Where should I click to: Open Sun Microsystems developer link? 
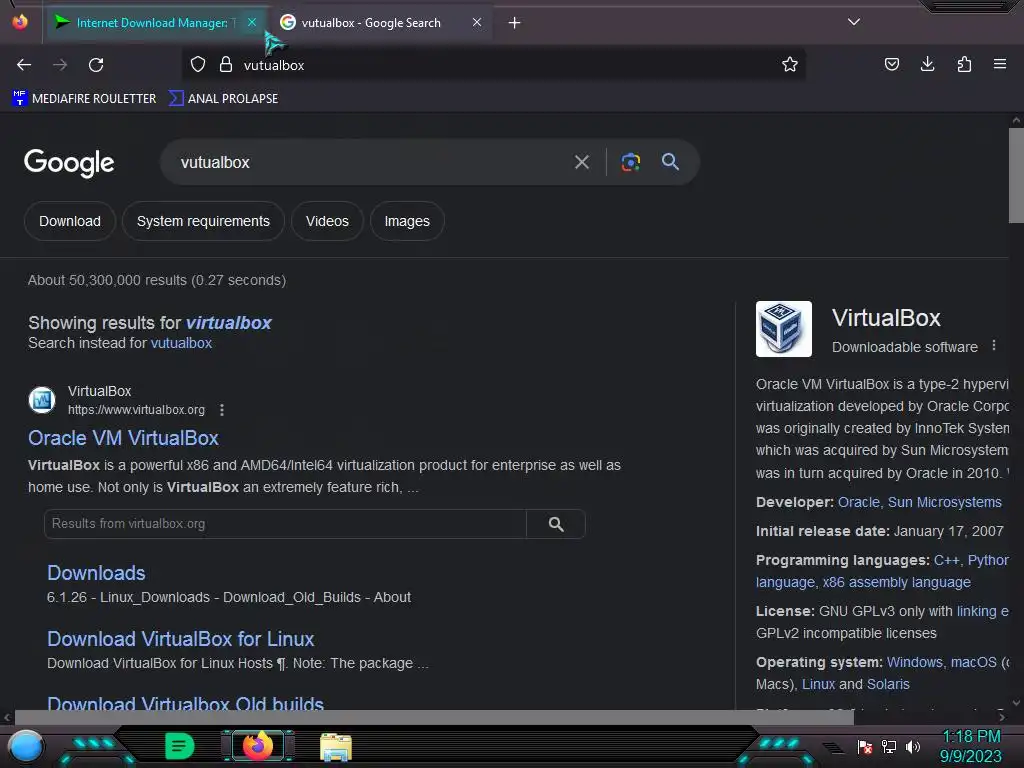[944, 502]
